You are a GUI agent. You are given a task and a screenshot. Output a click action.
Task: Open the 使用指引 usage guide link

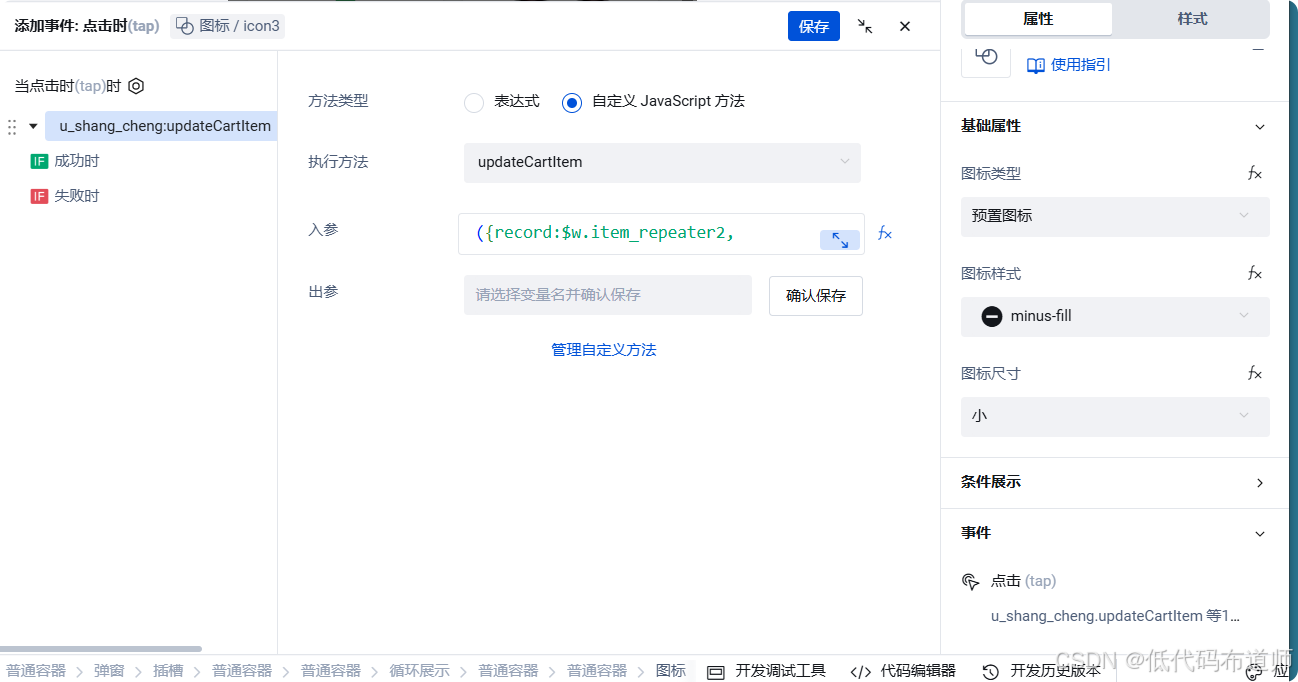(1081, 65)
